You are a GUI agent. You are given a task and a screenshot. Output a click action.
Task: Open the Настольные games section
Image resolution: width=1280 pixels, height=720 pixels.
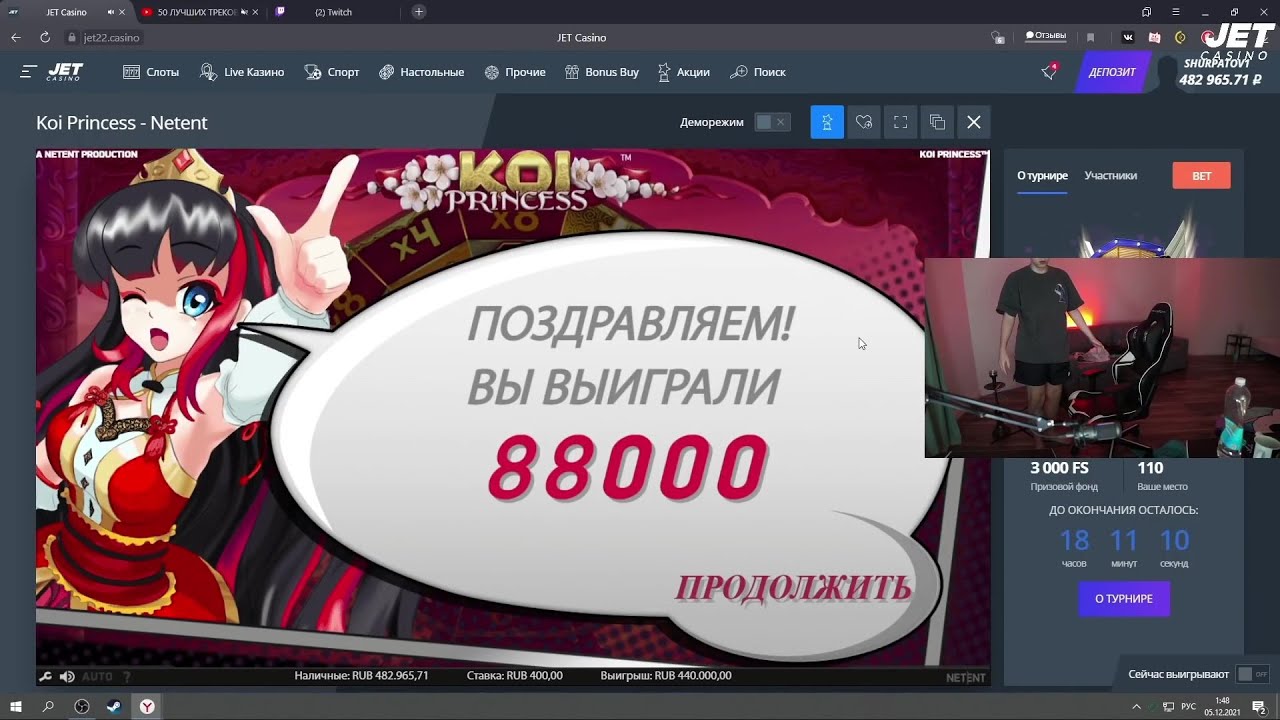(421, 72)
